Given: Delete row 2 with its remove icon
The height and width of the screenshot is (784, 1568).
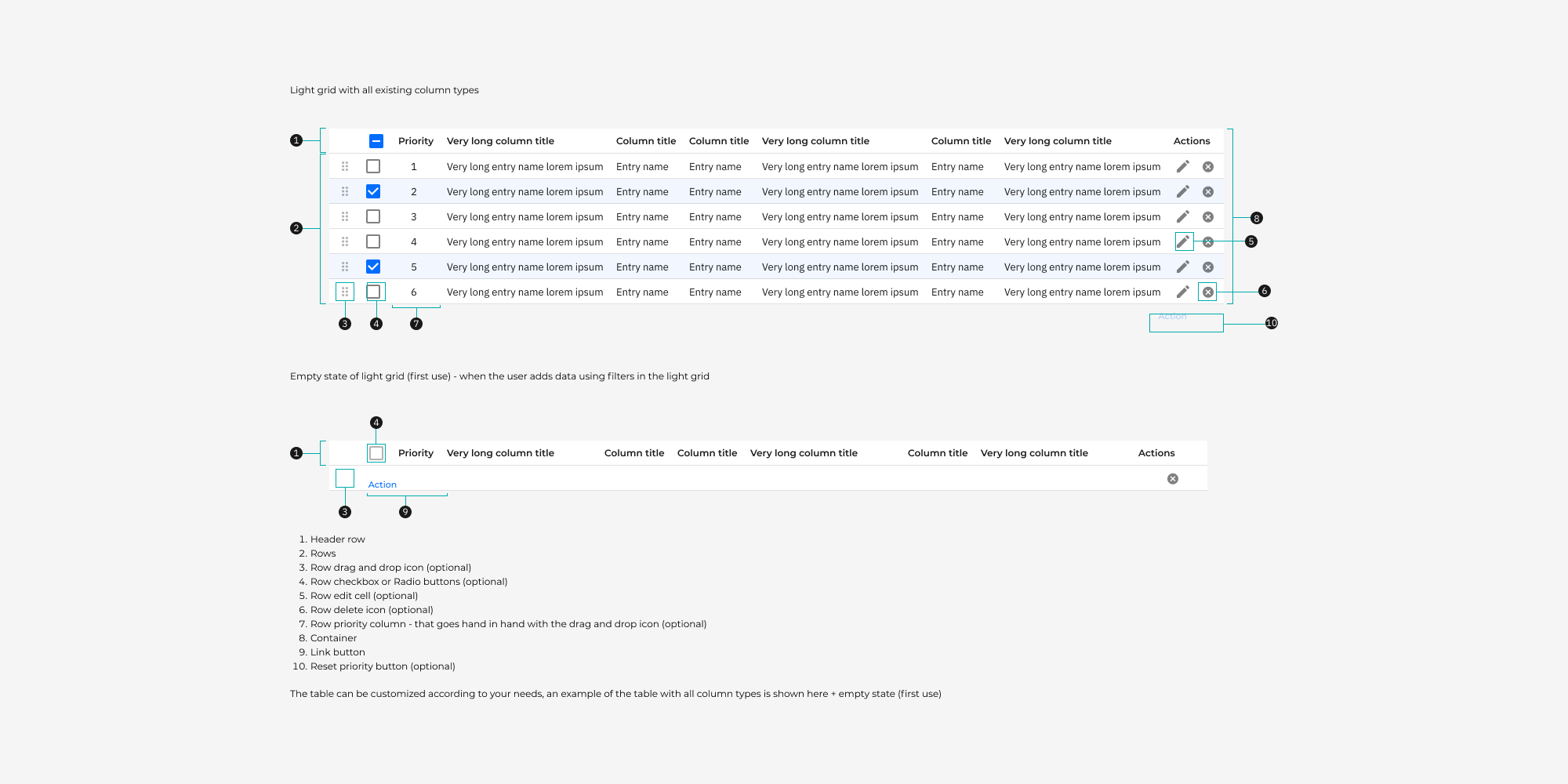Looking at the screenshot, I should pos(1208,192).
